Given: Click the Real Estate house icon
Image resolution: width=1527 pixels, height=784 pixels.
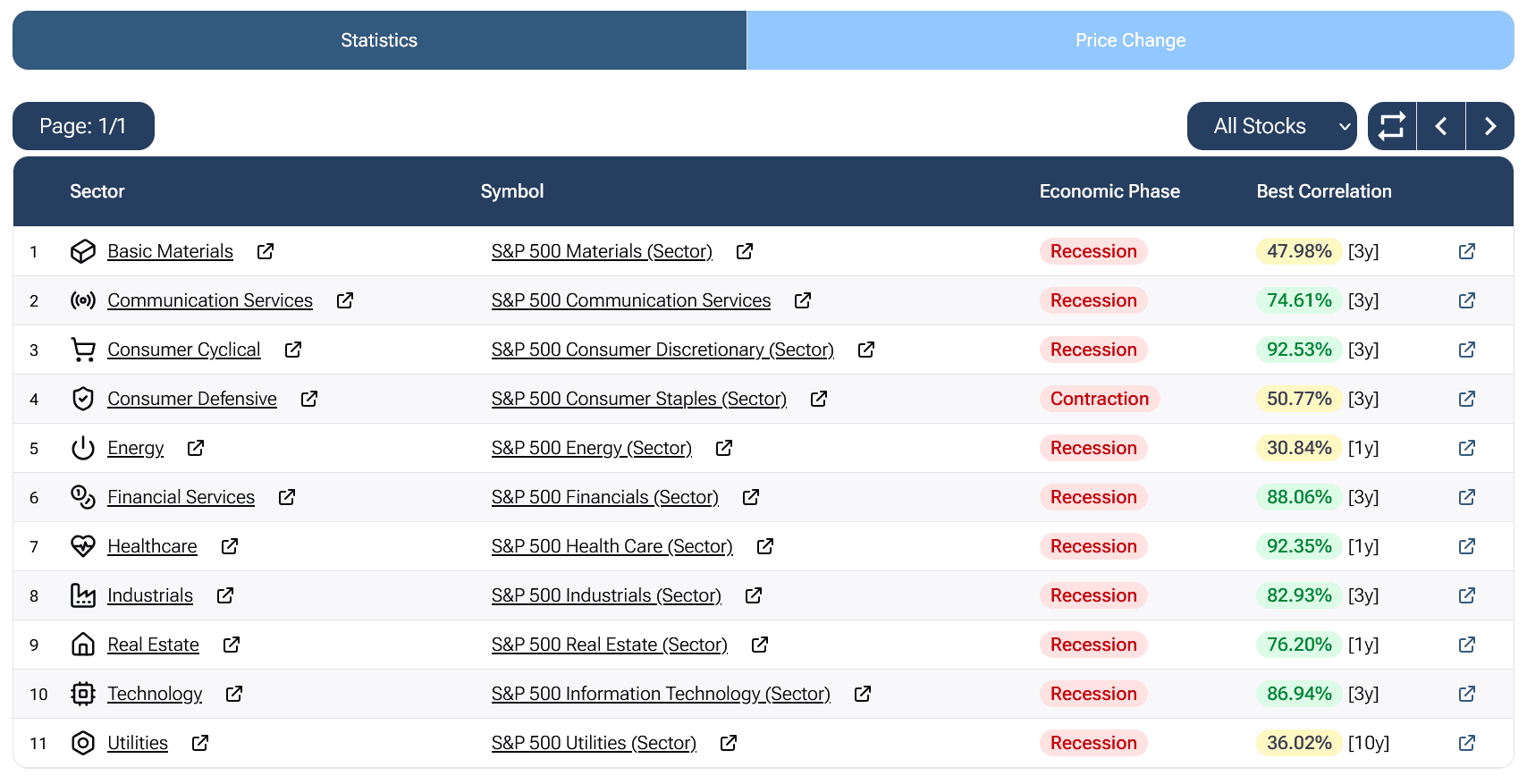Looking at the screenshot, I should click(x=83, y=645).
